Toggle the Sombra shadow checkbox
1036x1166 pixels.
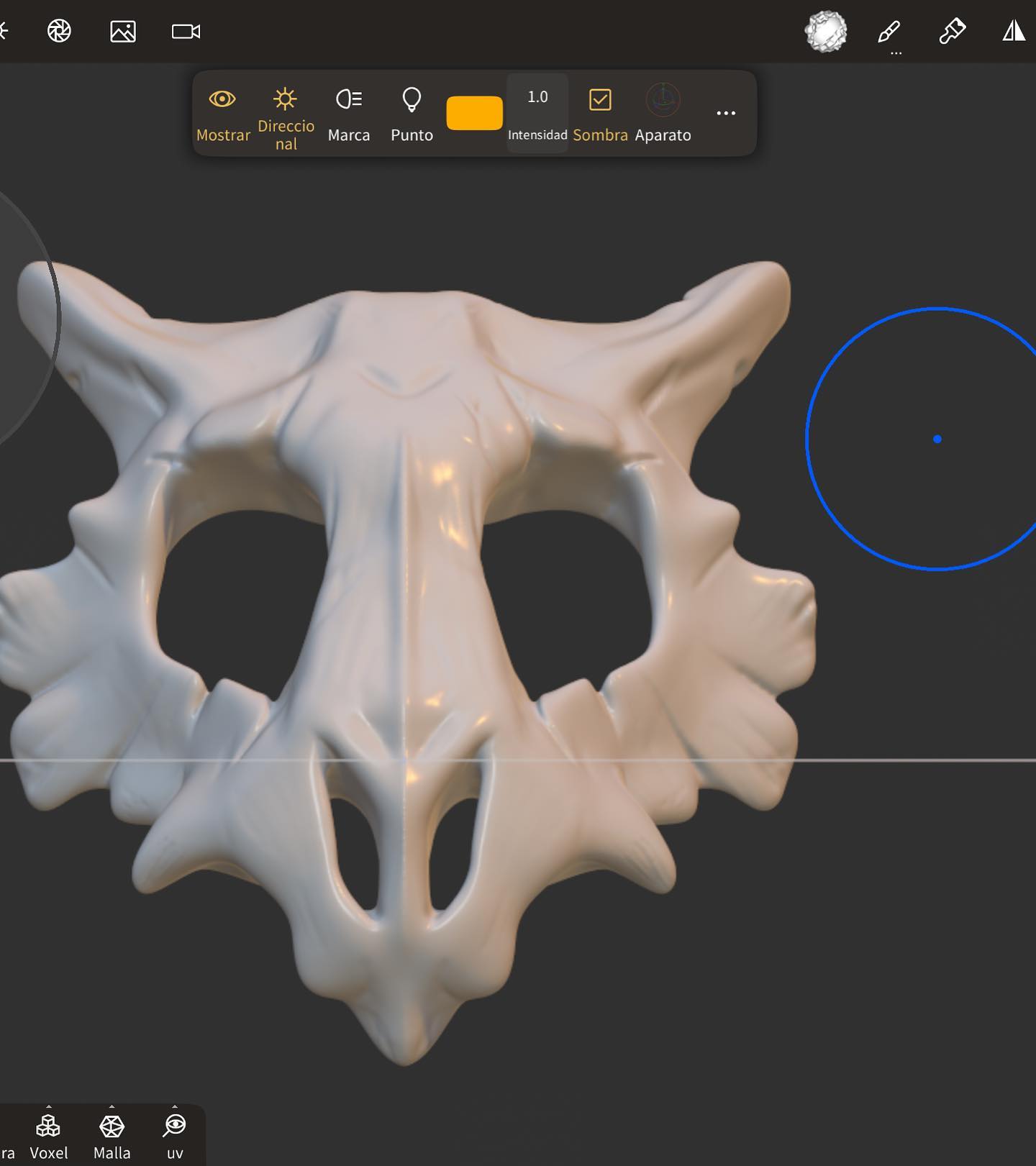pyautogui.click(x=600, y=114)
